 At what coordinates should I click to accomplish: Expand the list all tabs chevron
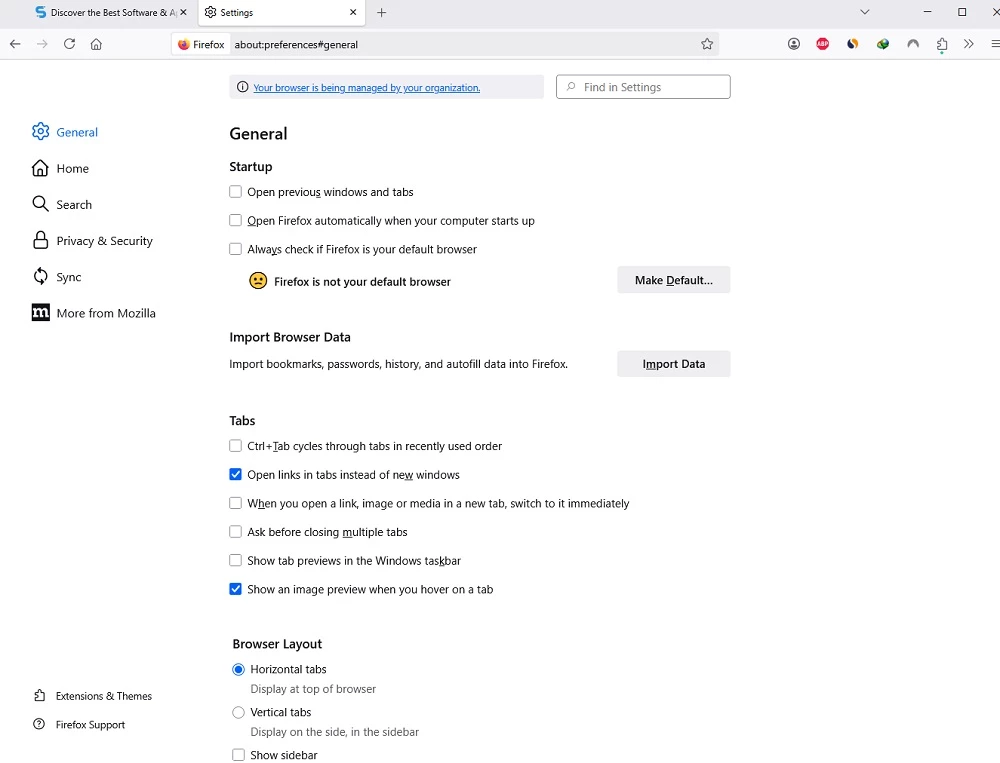pyautogui.click(x=865, y=12)
